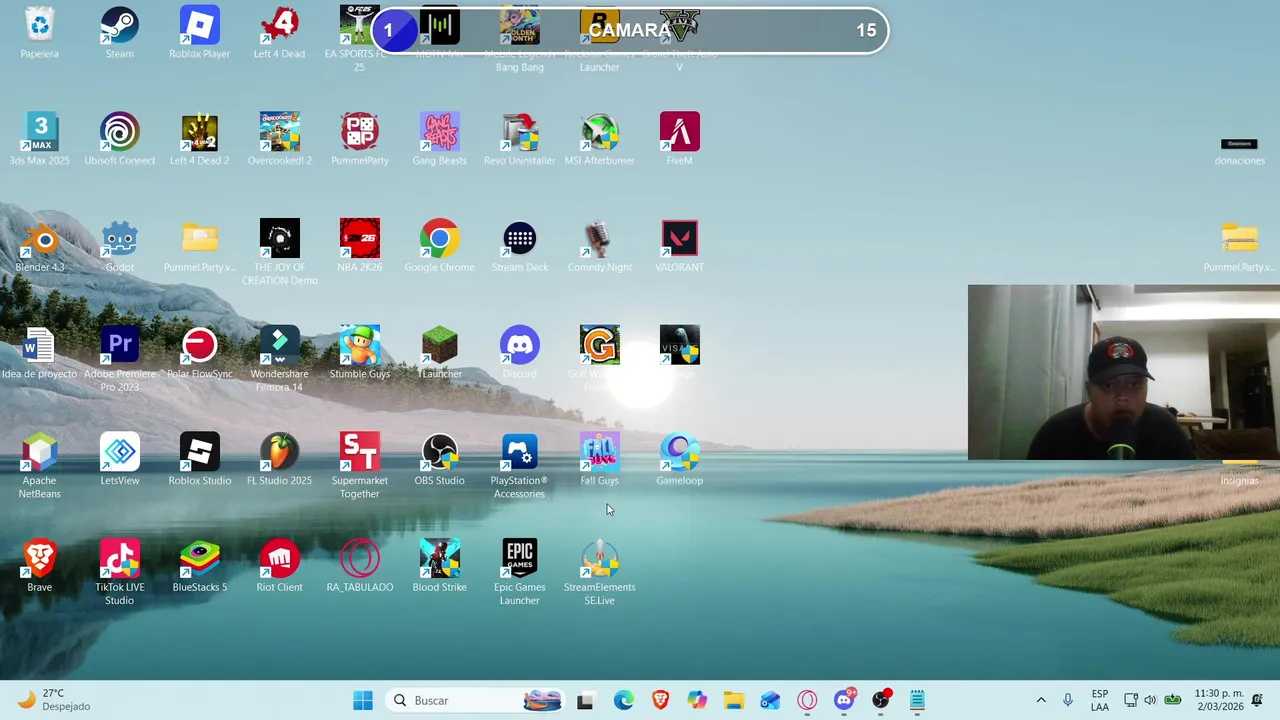This screenshot has height=720, width=1280.
Task: Select the NBA 2K26 shortcut
Action: (x=360, y=246)
